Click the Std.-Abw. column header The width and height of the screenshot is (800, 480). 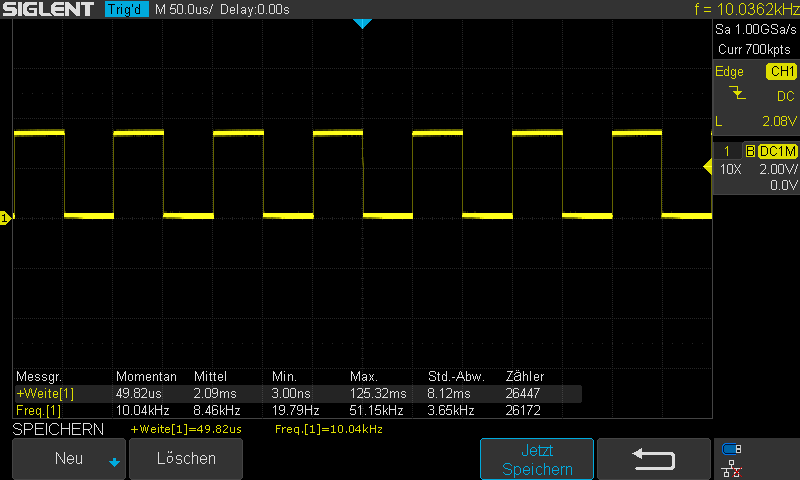456,377
